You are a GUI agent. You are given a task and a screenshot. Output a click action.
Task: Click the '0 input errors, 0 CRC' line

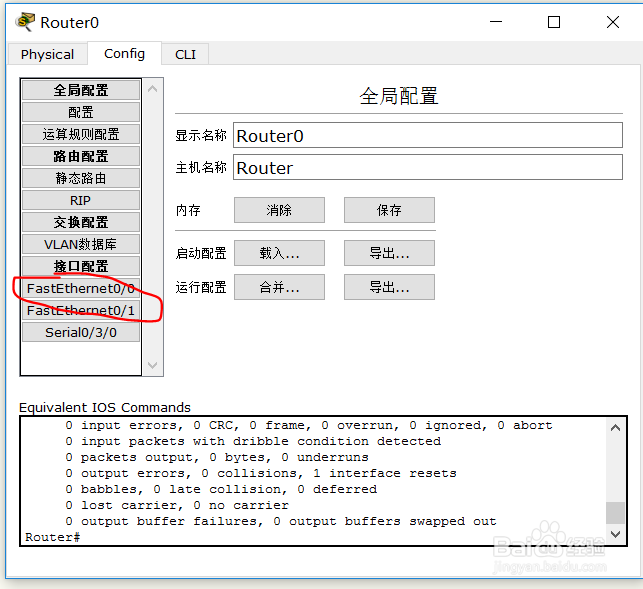click(x=309, y=425)
